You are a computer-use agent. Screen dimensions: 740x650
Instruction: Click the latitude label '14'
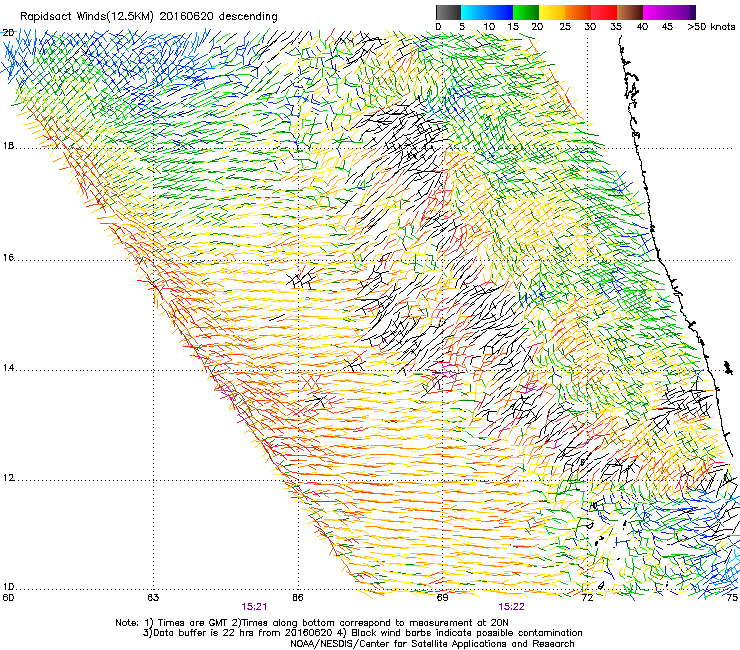[x=8, y=368]
